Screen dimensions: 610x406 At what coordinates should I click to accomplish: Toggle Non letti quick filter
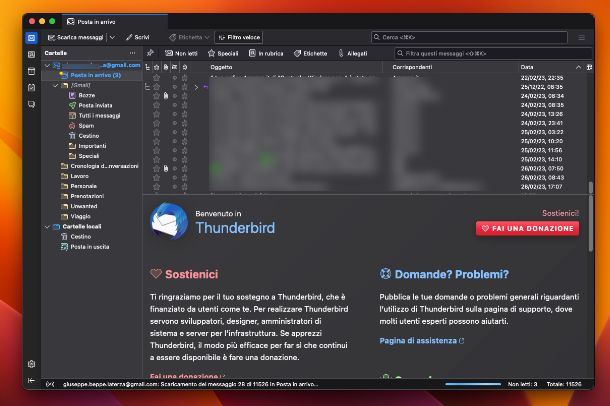pyautogui.click(x=181, y=53)
